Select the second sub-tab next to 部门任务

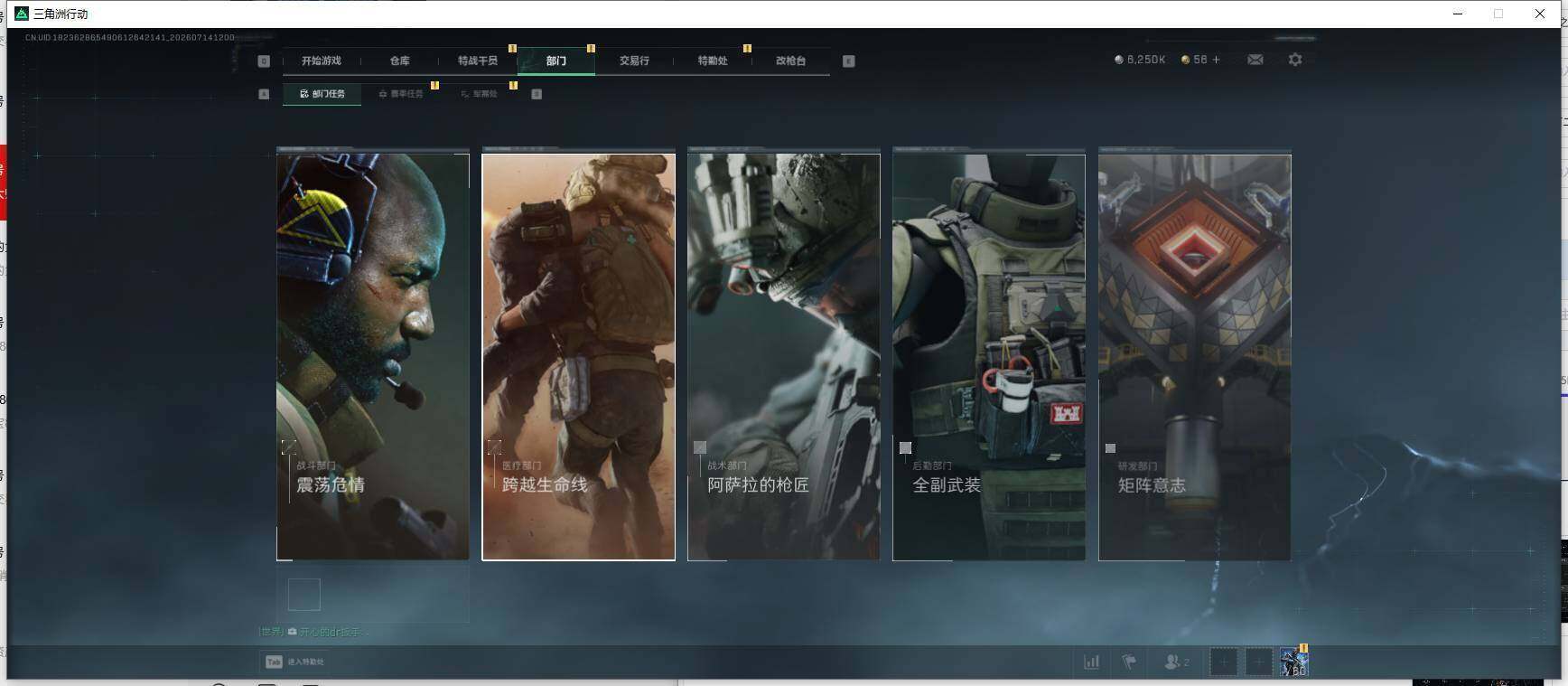coord(400,94)
